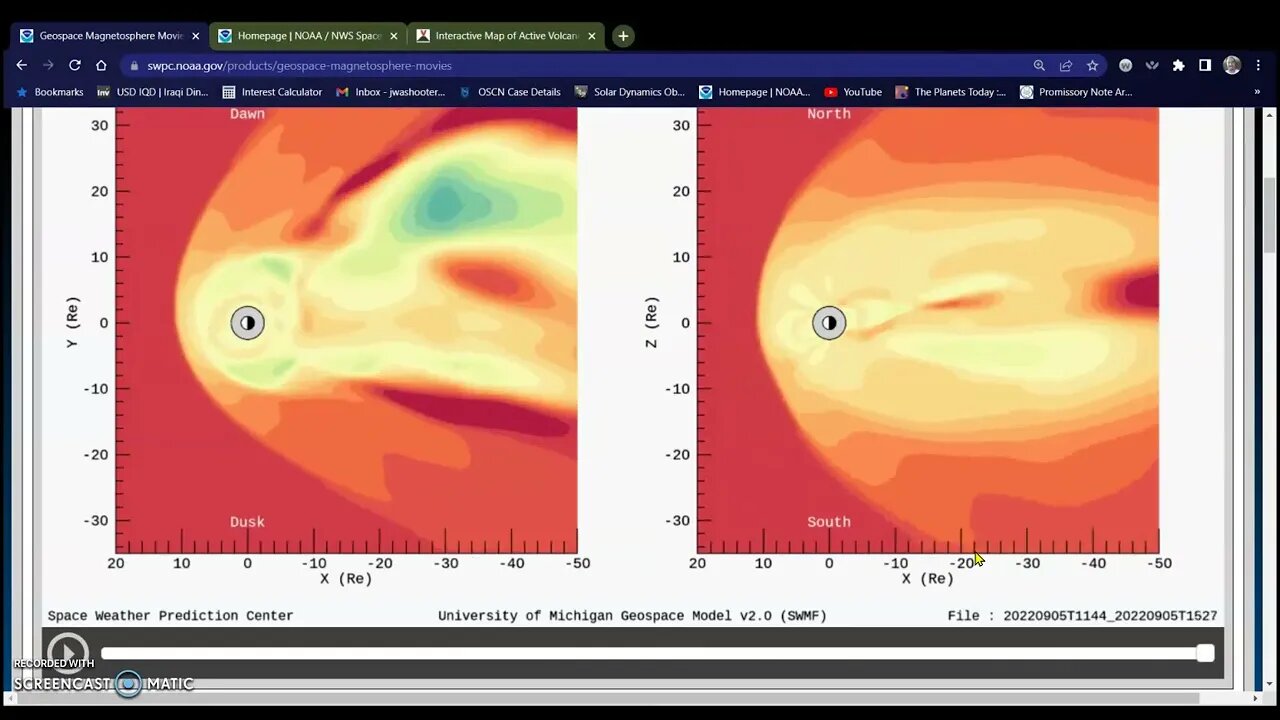The width and height of the screenshot is (1280, 720).
Task: Open the browser home page
Action: pos(101,65)
